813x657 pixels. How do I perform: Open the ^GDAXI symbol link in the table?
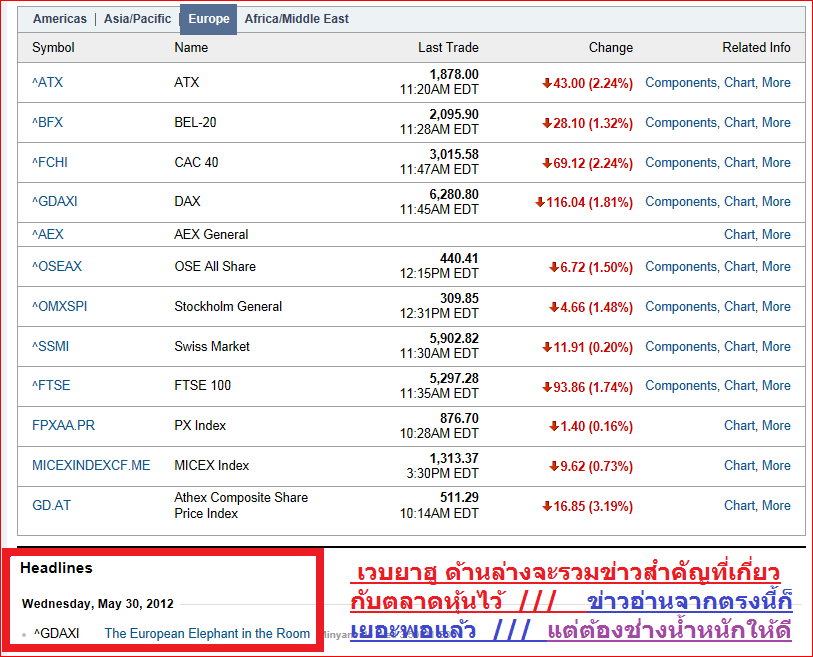[x=54, y=201]
